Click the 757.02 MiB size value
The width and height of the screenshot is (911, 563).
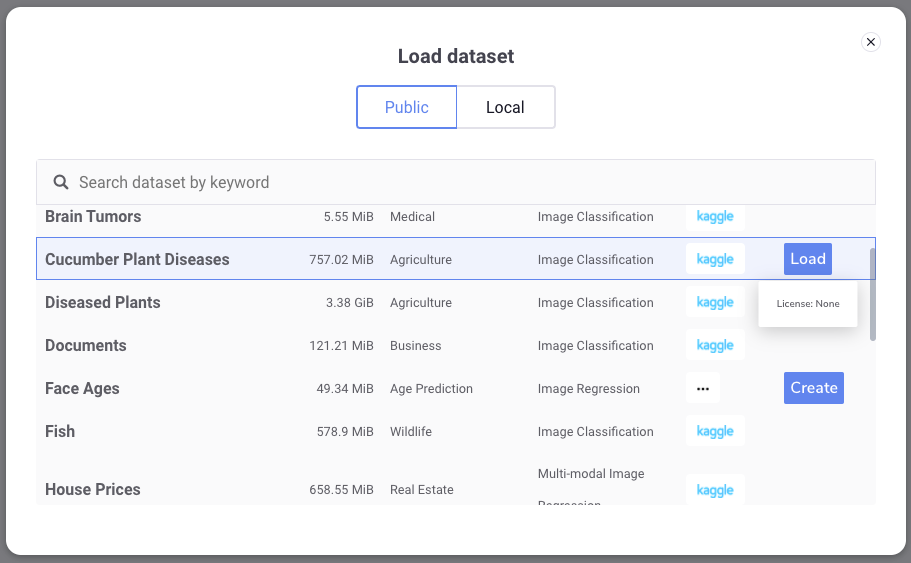(x=341, y=259)
